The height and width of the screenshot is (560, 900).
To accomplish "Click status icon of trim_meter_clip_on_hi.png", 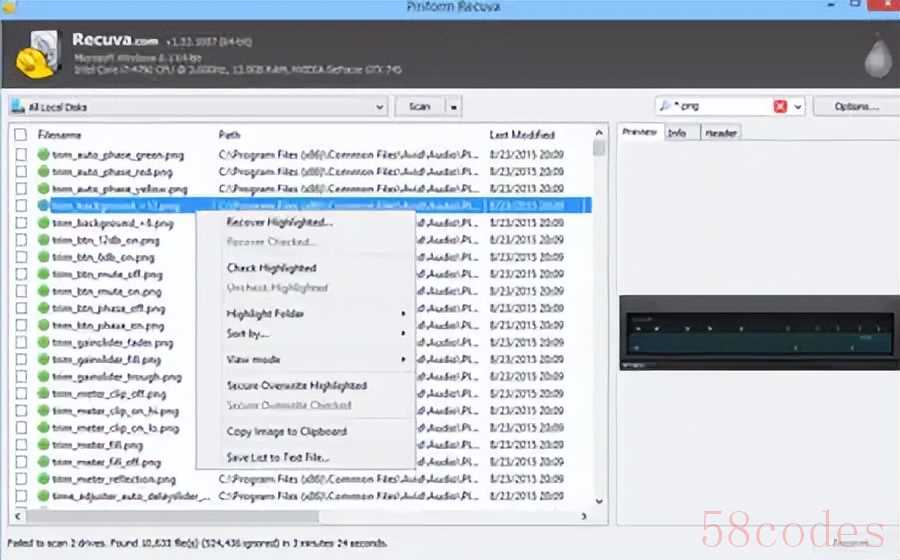I will (x=43, y=410).
